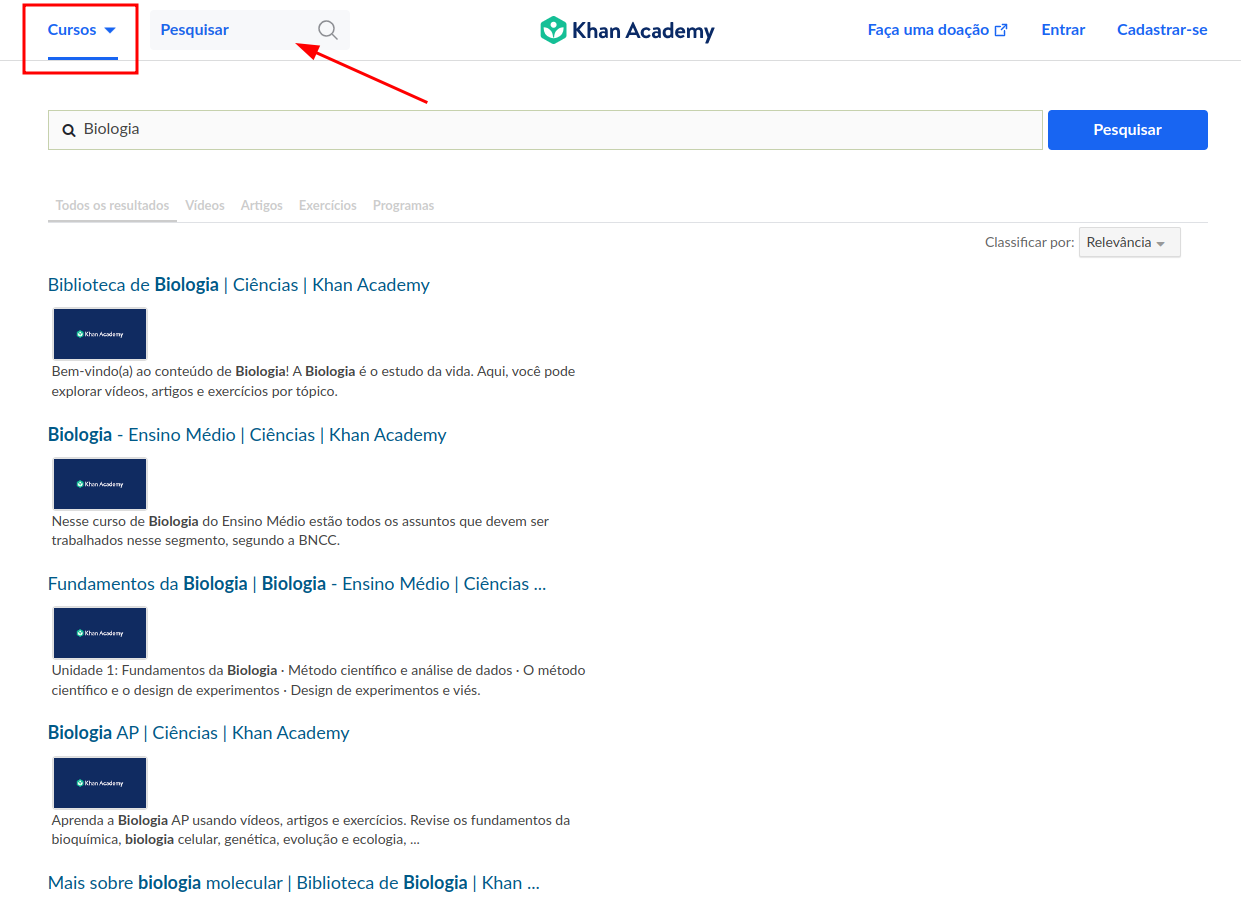Open Fundamentos da Biologia result link

click(x=297, y=584)
